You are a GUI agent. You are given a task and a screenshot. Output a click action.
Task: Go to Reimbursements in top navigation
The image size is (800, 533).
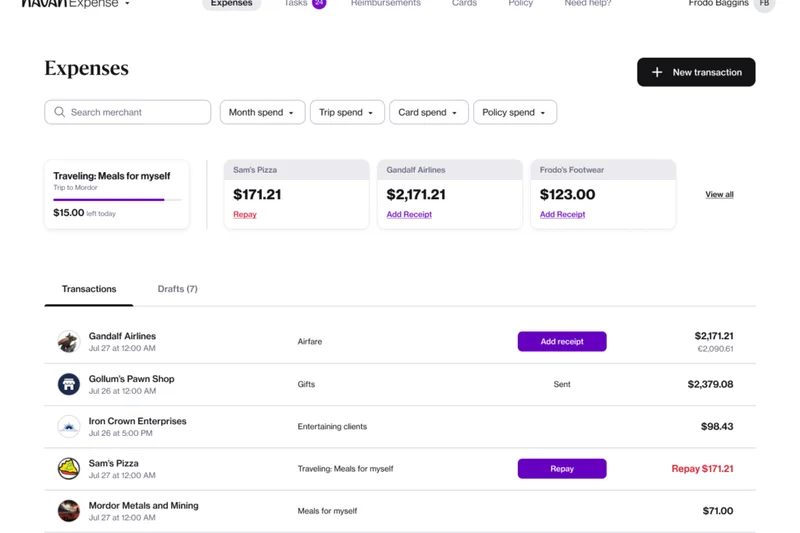(385, 4)
